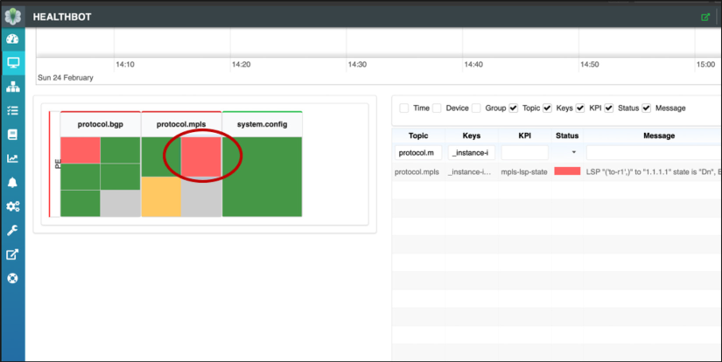Open the alarm bell icon in sidebar
The width and height of the screenshot is (722, 362).
pyautogui.click(x=12, y=182)
